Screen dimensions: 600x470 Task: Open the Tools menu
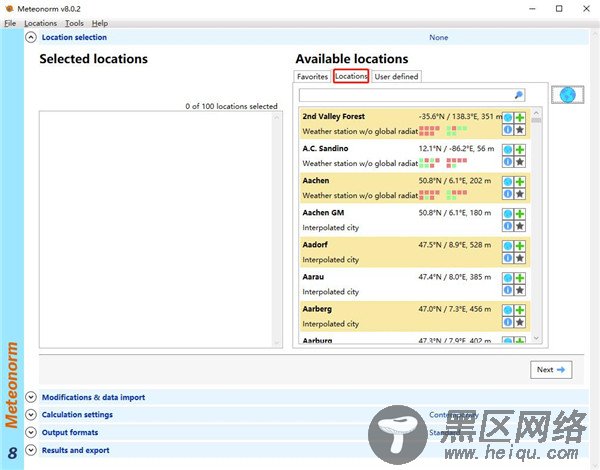click(74, 23)
